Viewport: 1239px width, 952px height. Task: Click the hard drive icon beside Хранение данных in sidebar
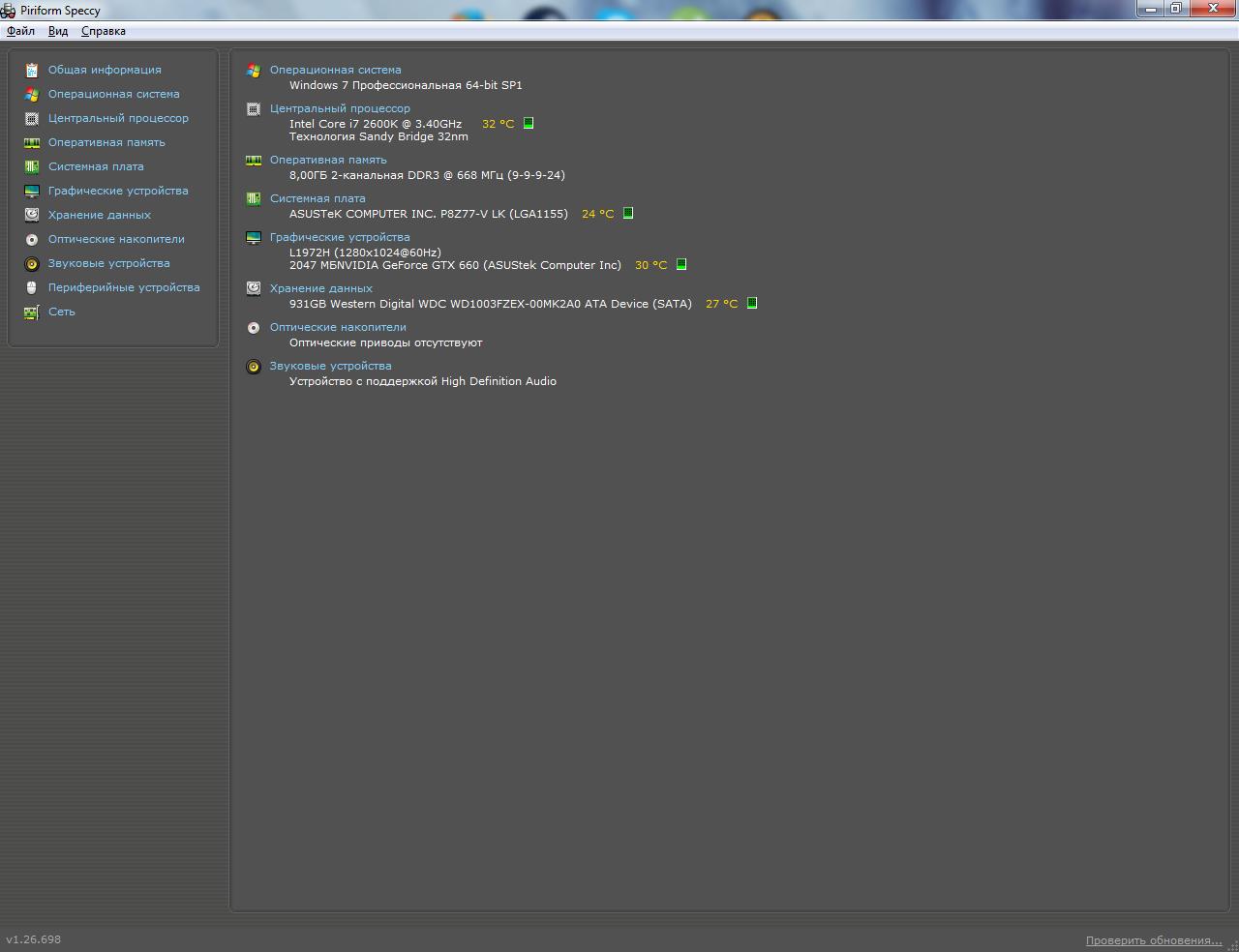tap(32, 215)
